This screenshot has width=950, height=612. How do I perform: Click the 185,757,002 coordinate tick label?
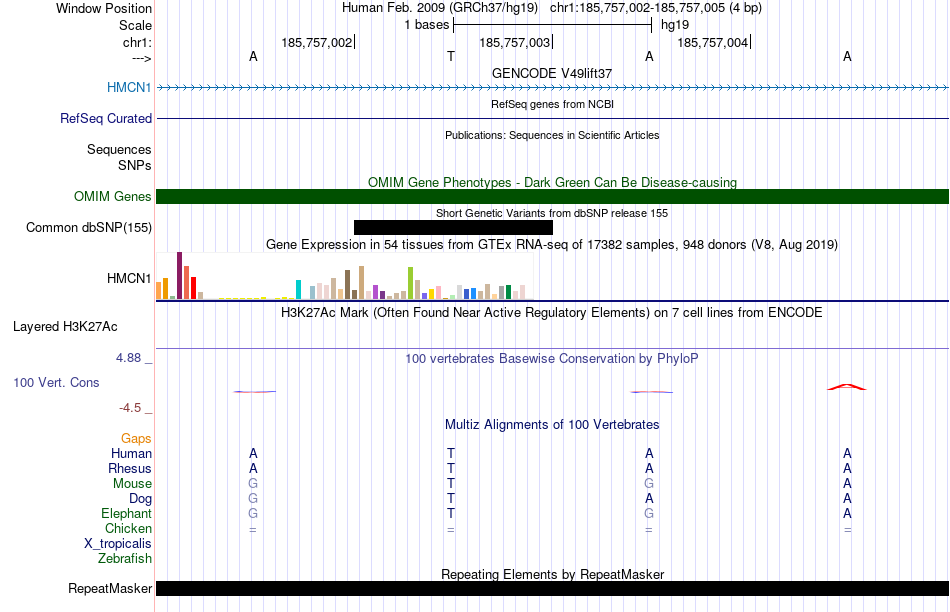[317, 42]
